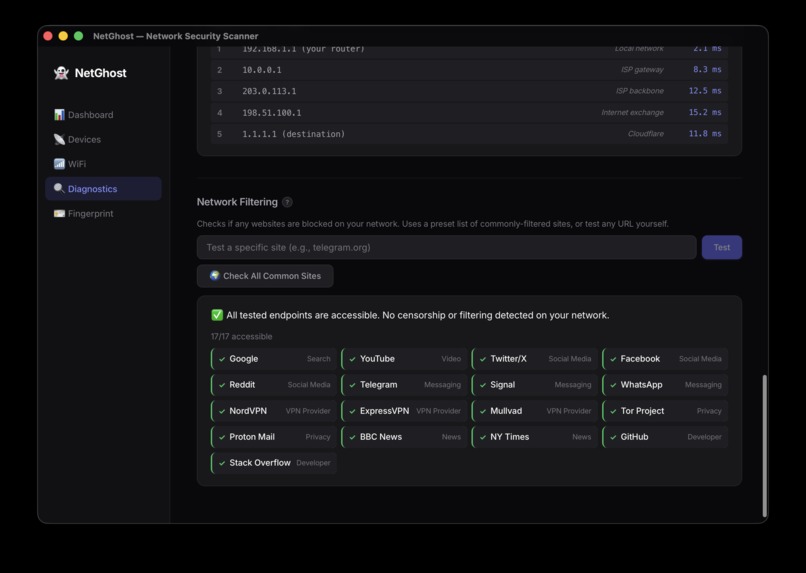Click the Dashboard chart icon in the sidebar

pos(59,115)
